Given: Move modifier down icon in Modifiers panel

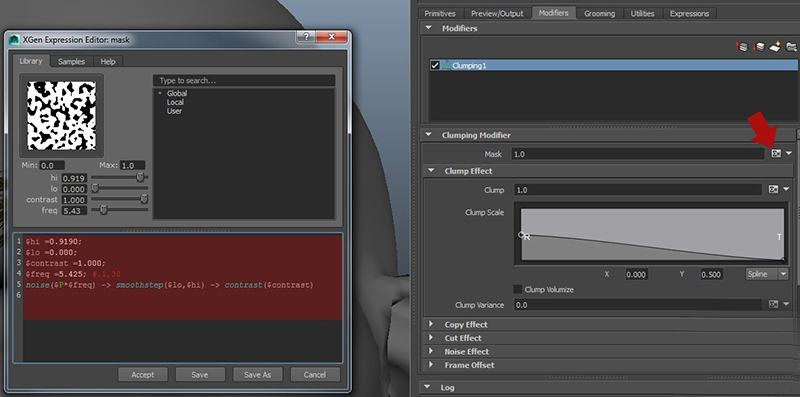Looking at the screenshot, I should 759,47.
